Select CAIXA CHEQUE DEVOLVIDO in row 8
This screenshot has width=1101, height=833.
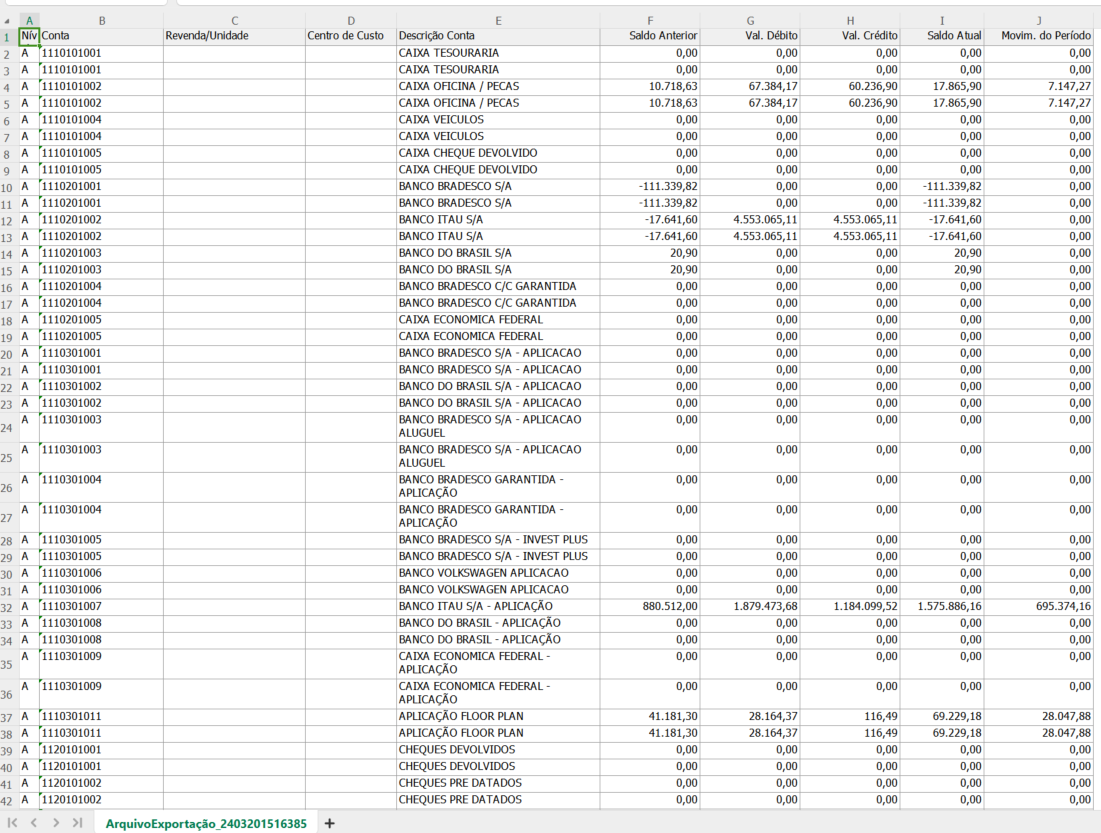499,153
